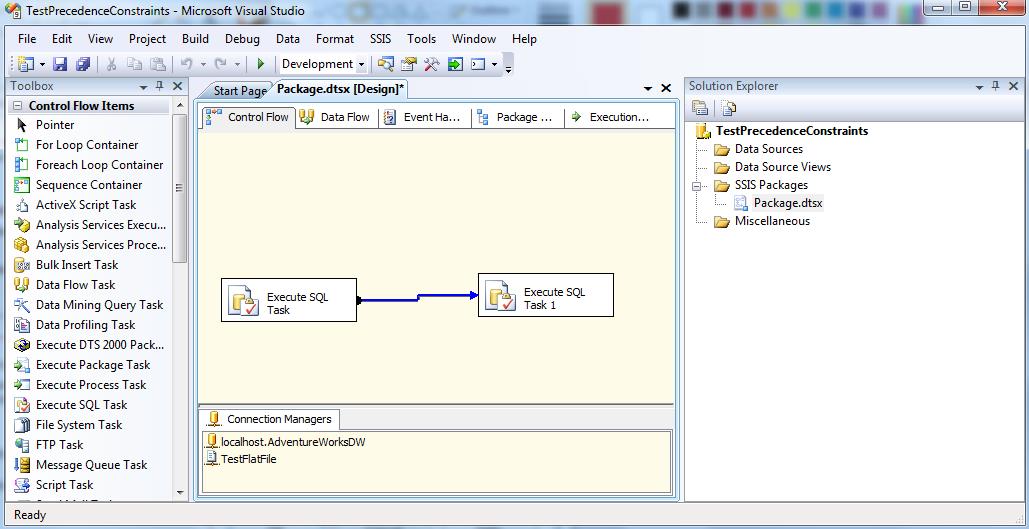Click the Show All Files icon
The width and height of the screenshot is (1029, 529).
click(728, 108)
